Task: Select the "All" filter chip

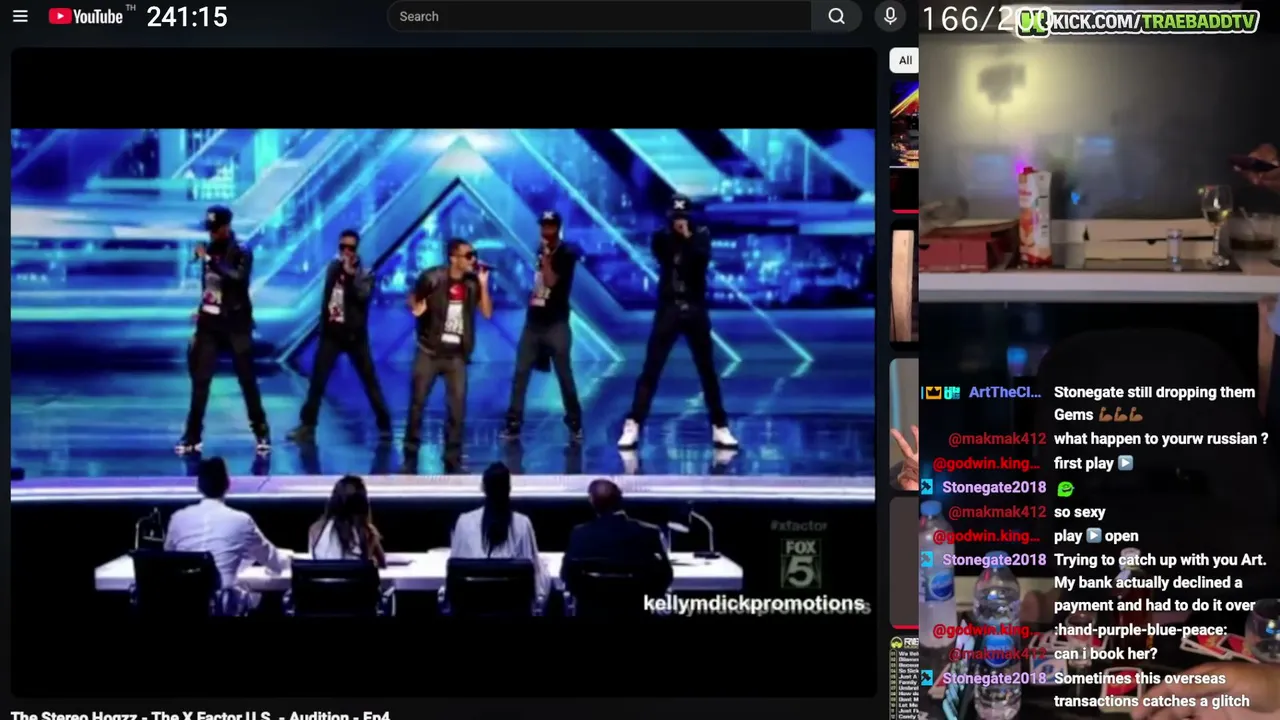Action: 905,60
